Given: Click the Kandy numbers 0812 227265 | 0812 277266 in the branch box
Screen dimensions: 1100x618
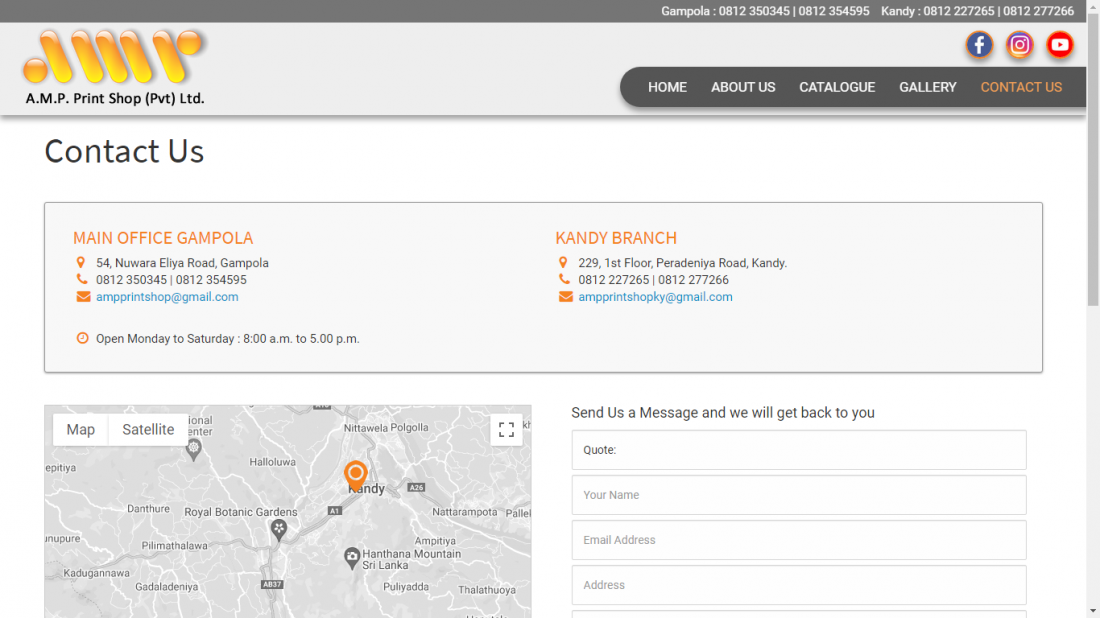Looking at the screenshot, I should (x=653, y=280).
